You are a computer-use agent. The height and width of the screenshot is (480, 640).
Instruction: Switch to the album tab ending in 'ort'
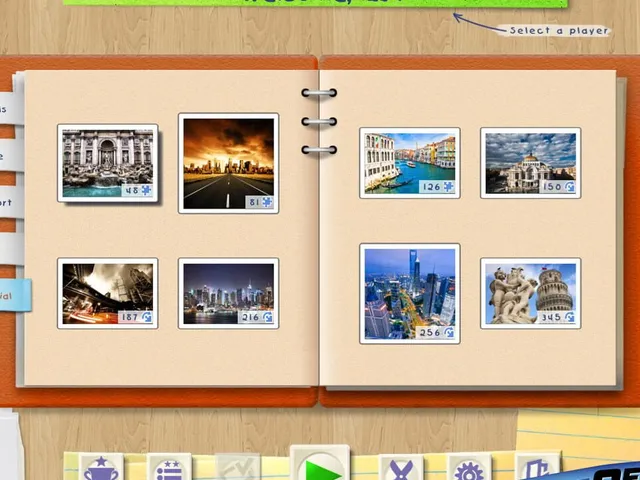point(11,202)
